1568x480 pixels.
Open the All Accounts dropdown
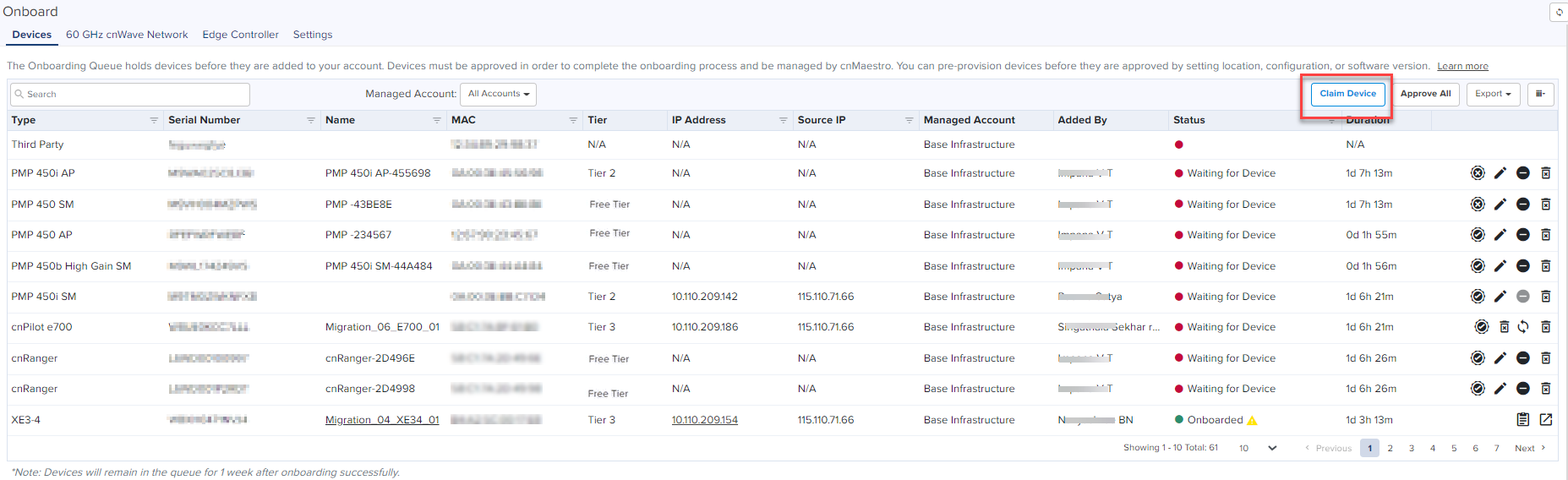(x=498, y=94)
